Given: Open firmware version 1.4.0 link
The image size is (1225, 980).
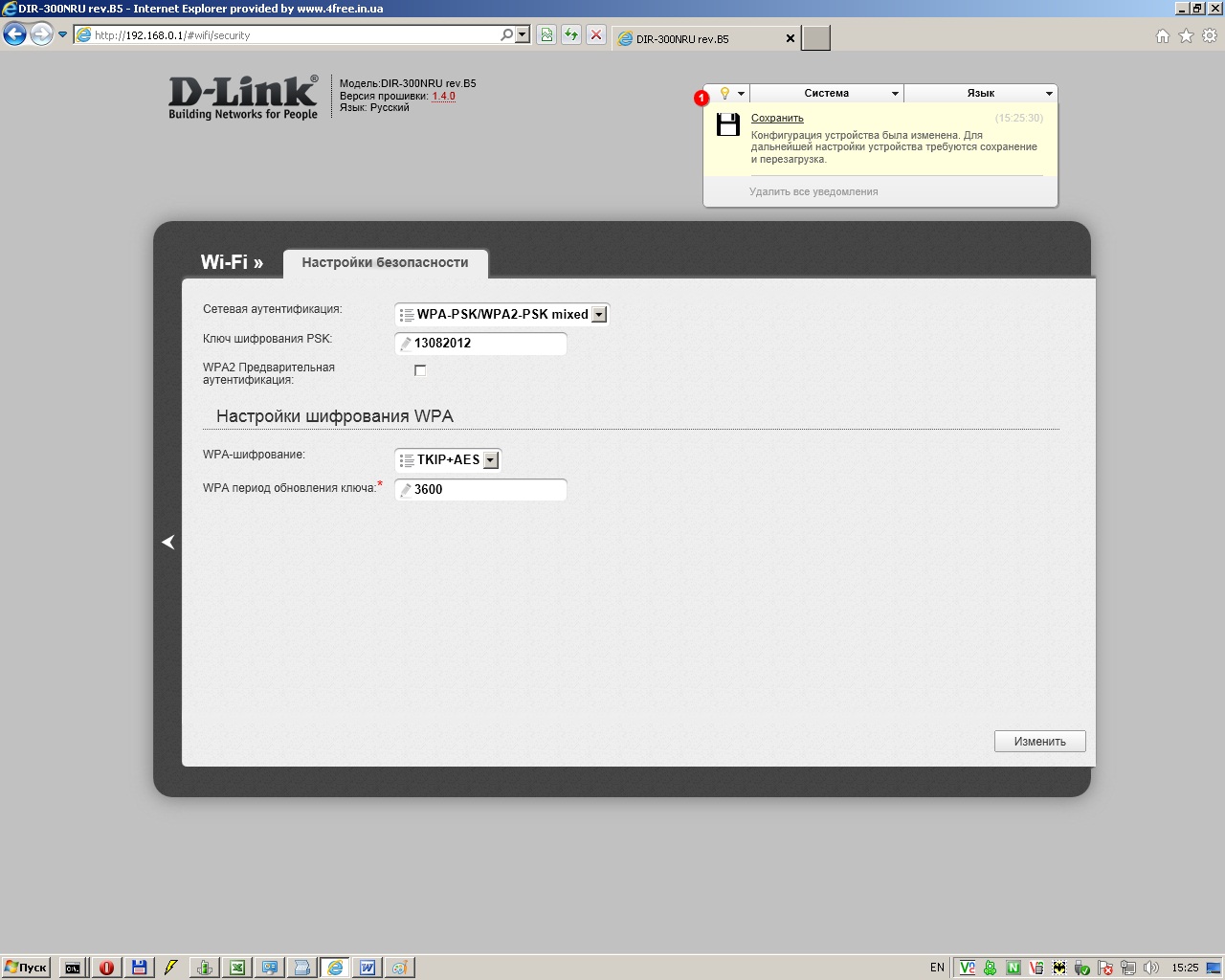Looking at the screenshot, I should click(444, 96).
